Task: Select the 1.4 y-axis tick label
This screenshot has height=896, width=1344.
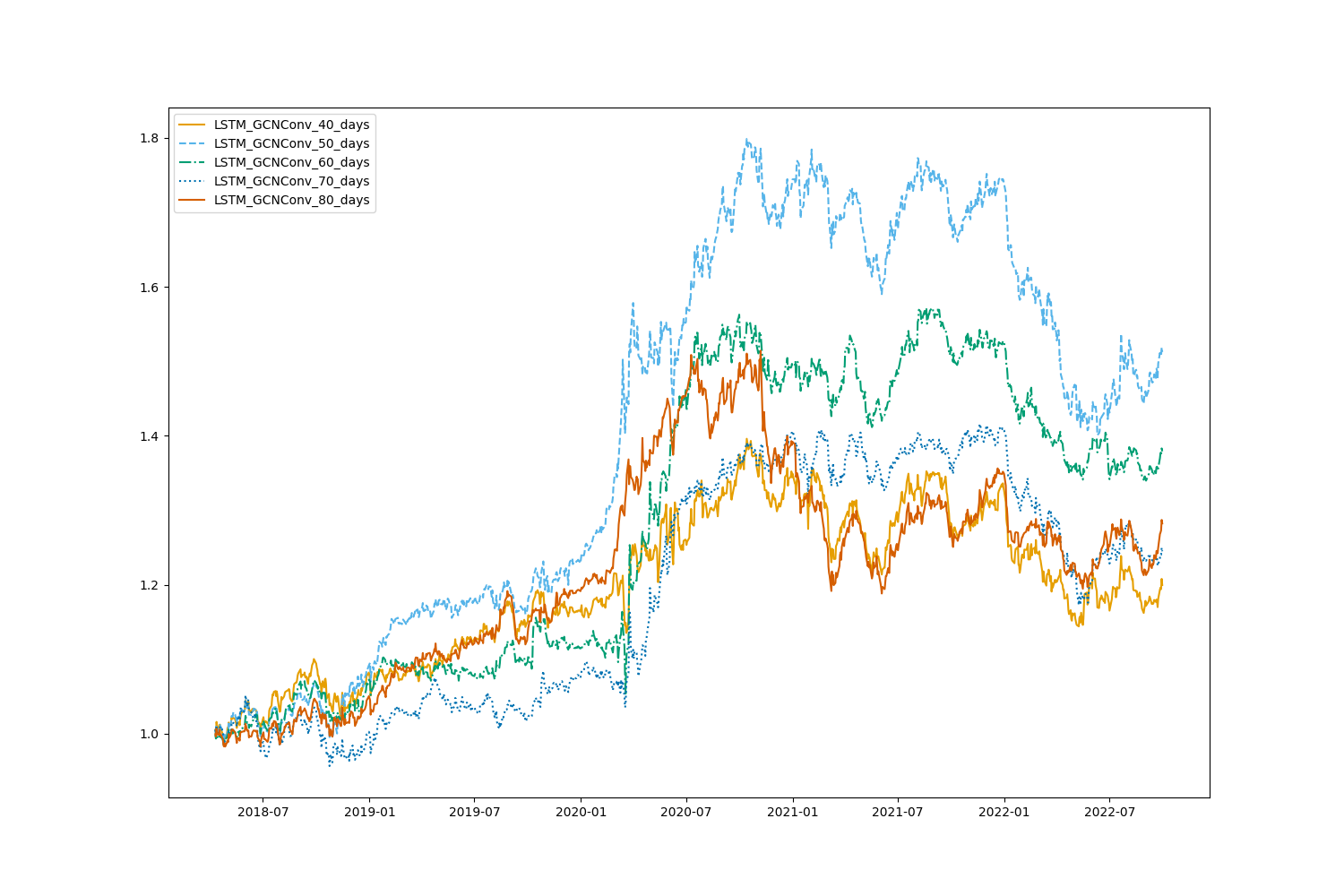Action: [149, 435]
